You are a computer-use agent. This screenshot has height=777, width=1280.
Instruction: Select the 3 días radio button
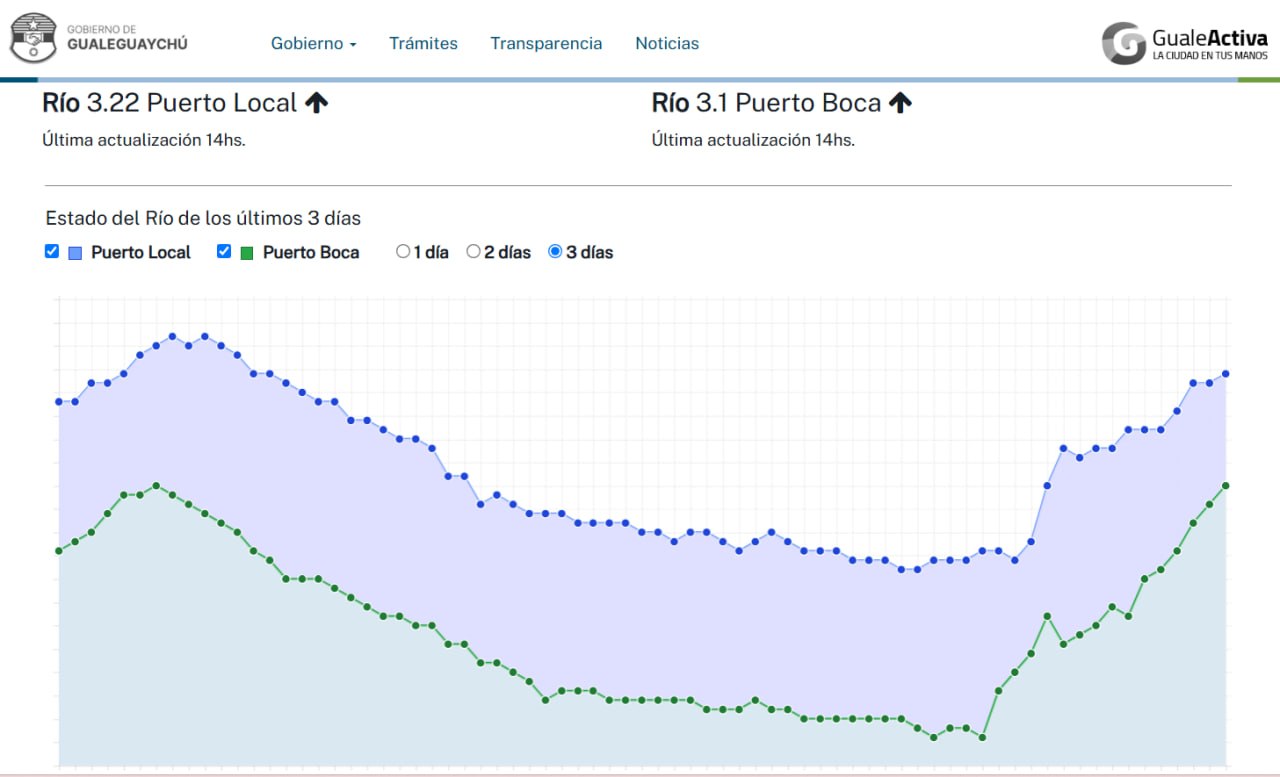pyautogui.click(x=555, y=252)
